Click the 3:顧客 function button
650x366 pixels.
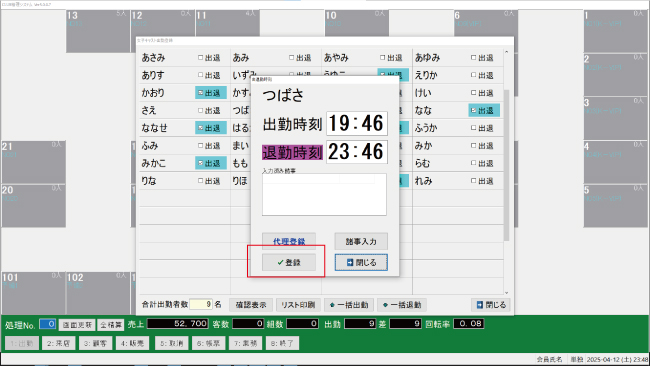click(x=95, y=343)
